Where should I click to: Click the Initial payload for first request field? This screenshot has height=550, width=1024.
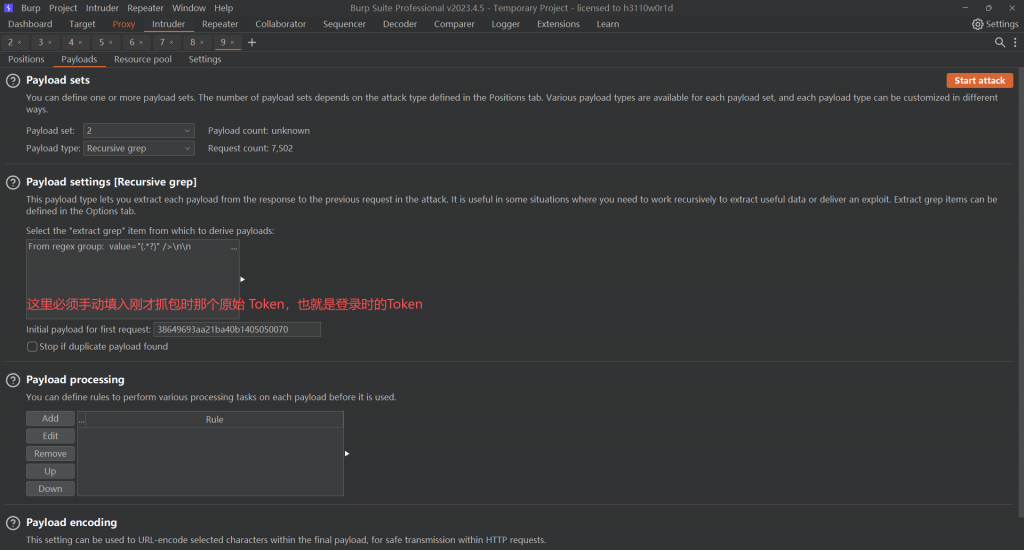click(x=237, y=329)
